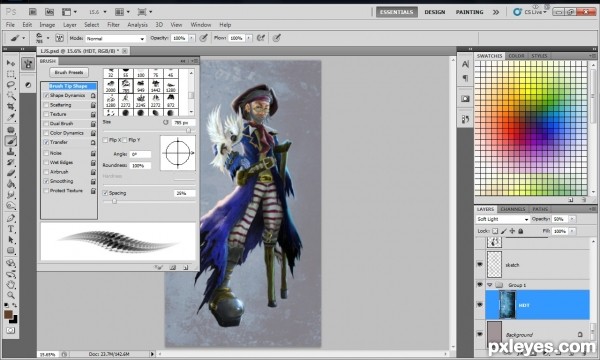Screen dimensions: 600x360
Task: Launch Bridge from application bar
Action: (33, 12)
